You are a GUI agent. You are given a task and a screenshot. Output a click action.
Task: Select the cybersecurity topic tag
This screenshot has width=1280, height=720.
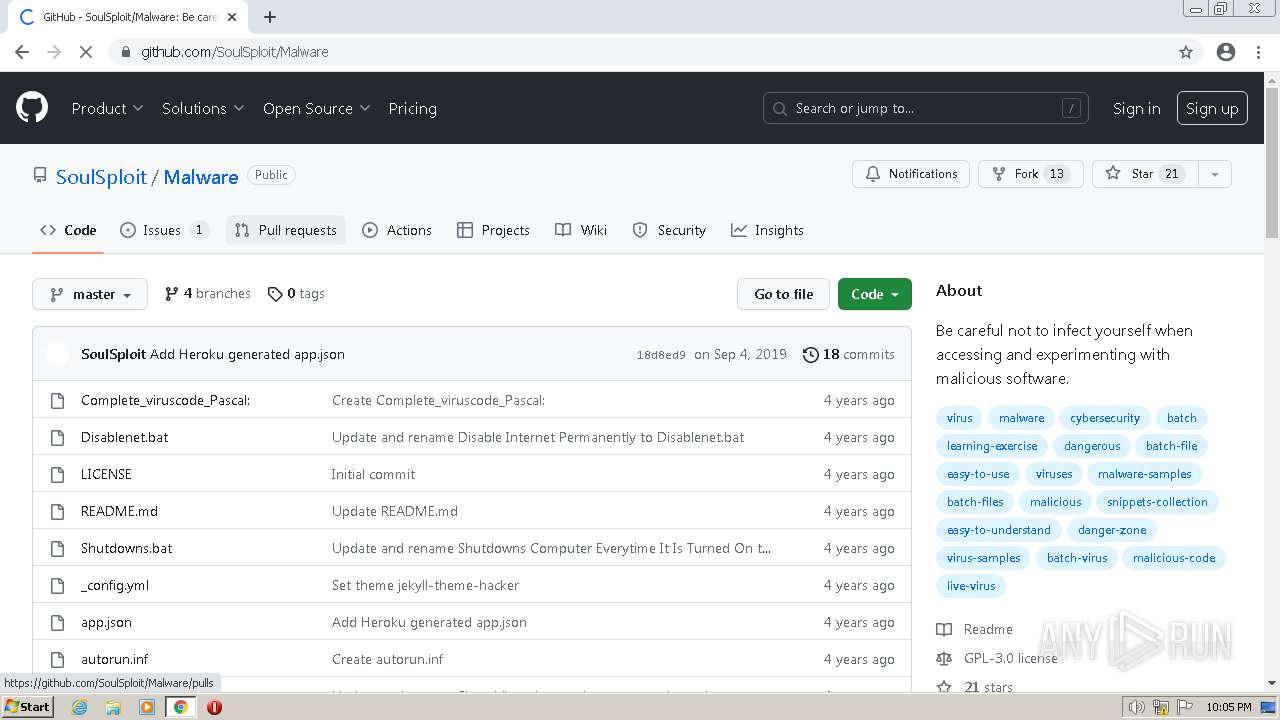(x=1105, y=418)
